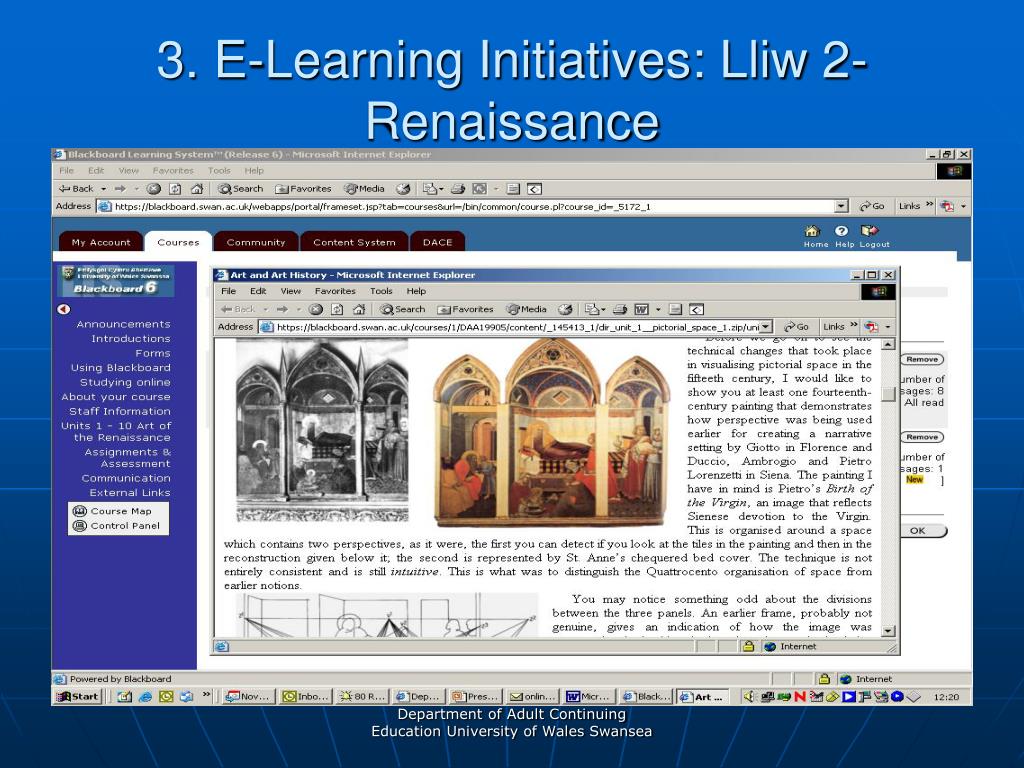This screenshot has width=1024, height=768.
Task: Switch to DACE tab
Action: click(x=438, y=242)
